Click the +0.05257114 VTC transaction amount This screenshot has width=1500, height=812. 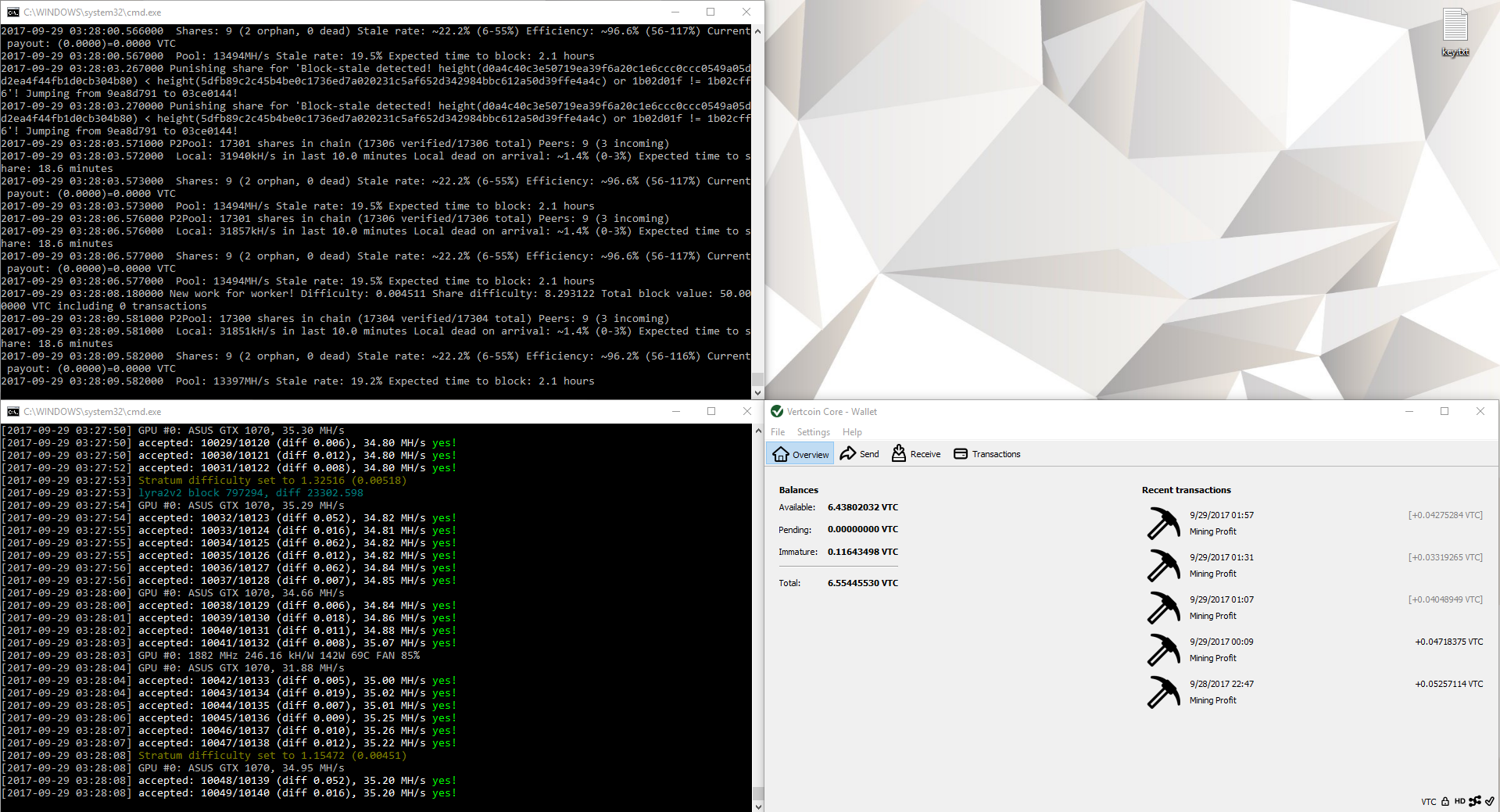(1448, 684)
